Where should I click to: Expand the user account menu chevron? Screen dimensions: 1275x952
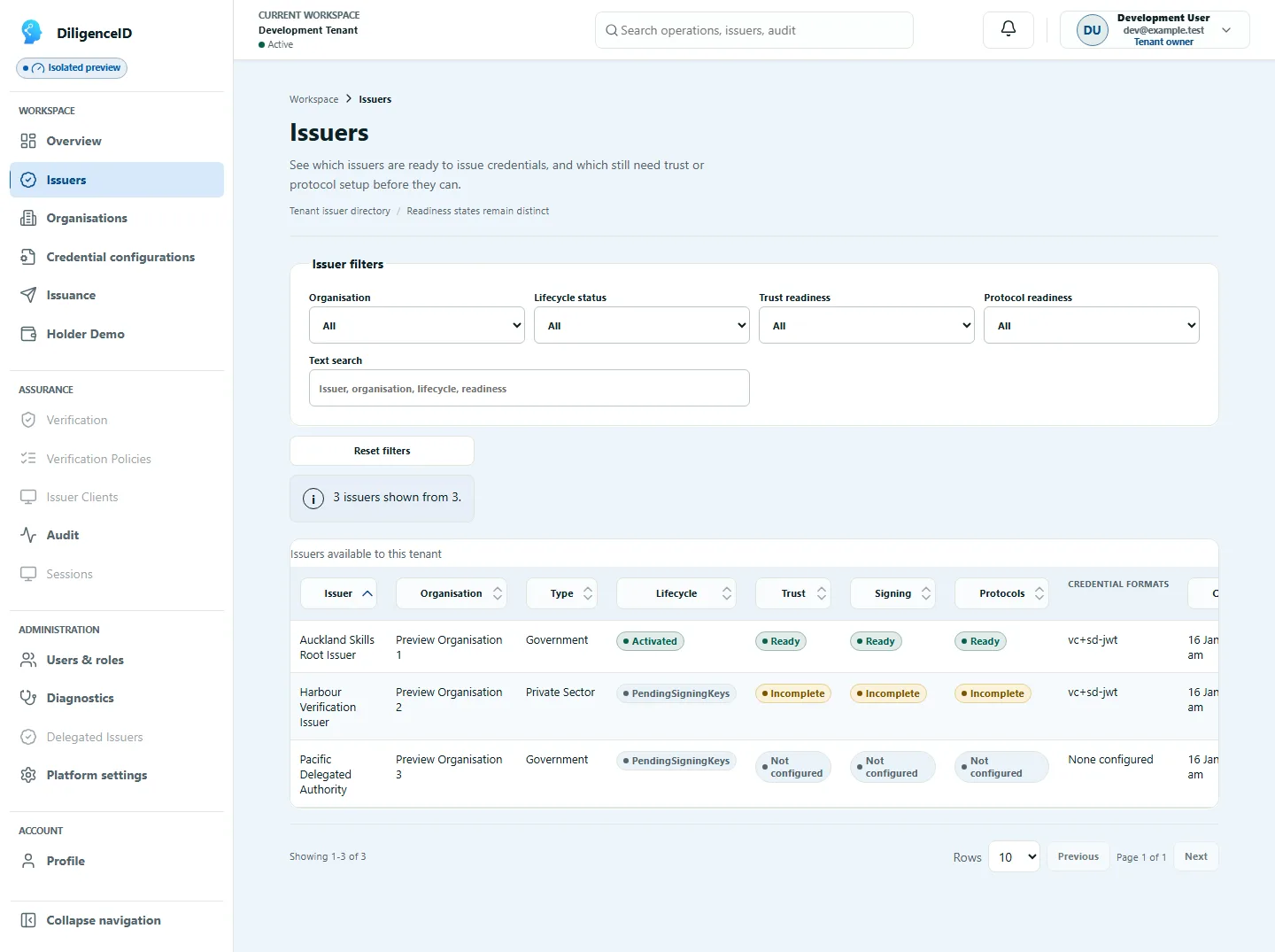click(1226, 30)
